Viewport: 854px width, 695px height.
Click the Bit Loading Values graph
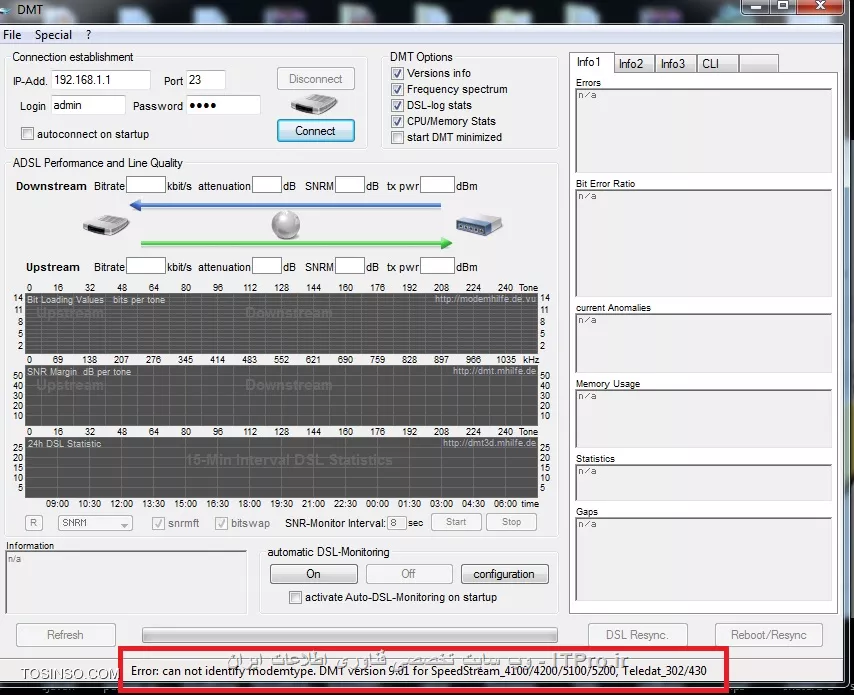click(282, 324)
